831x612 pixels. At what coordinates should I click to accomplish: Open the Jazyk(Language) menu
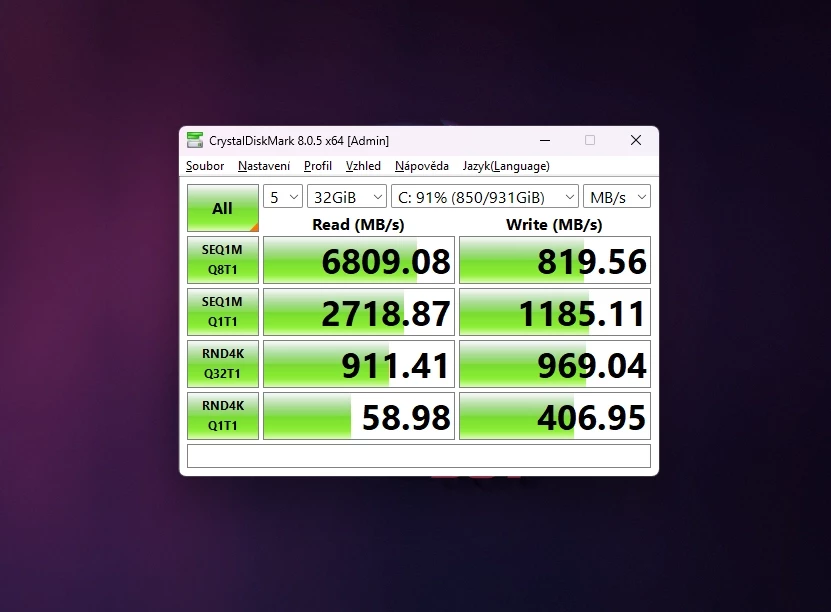point(506,166)
